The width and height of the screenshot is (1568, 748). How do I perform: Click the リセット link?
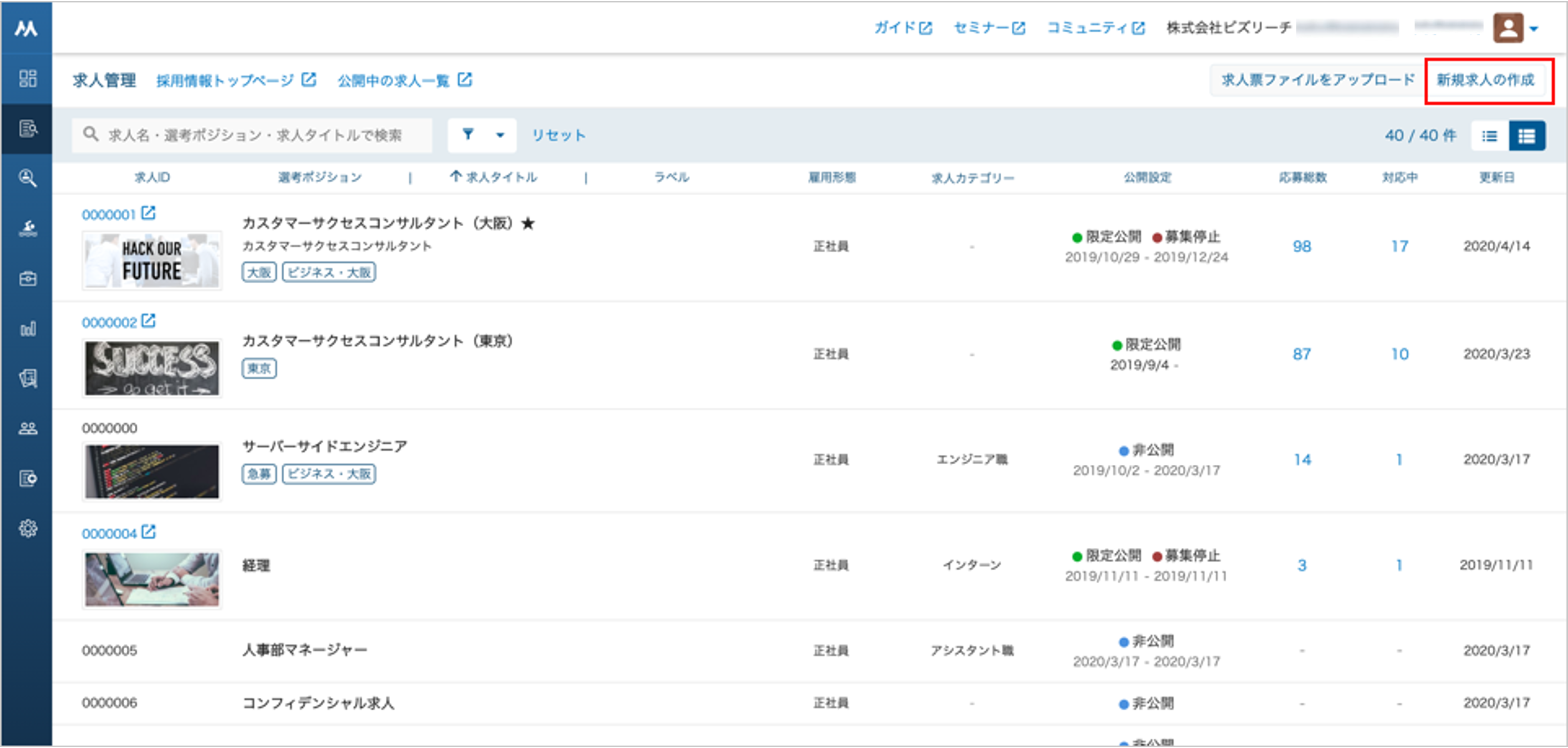(559, 135)
